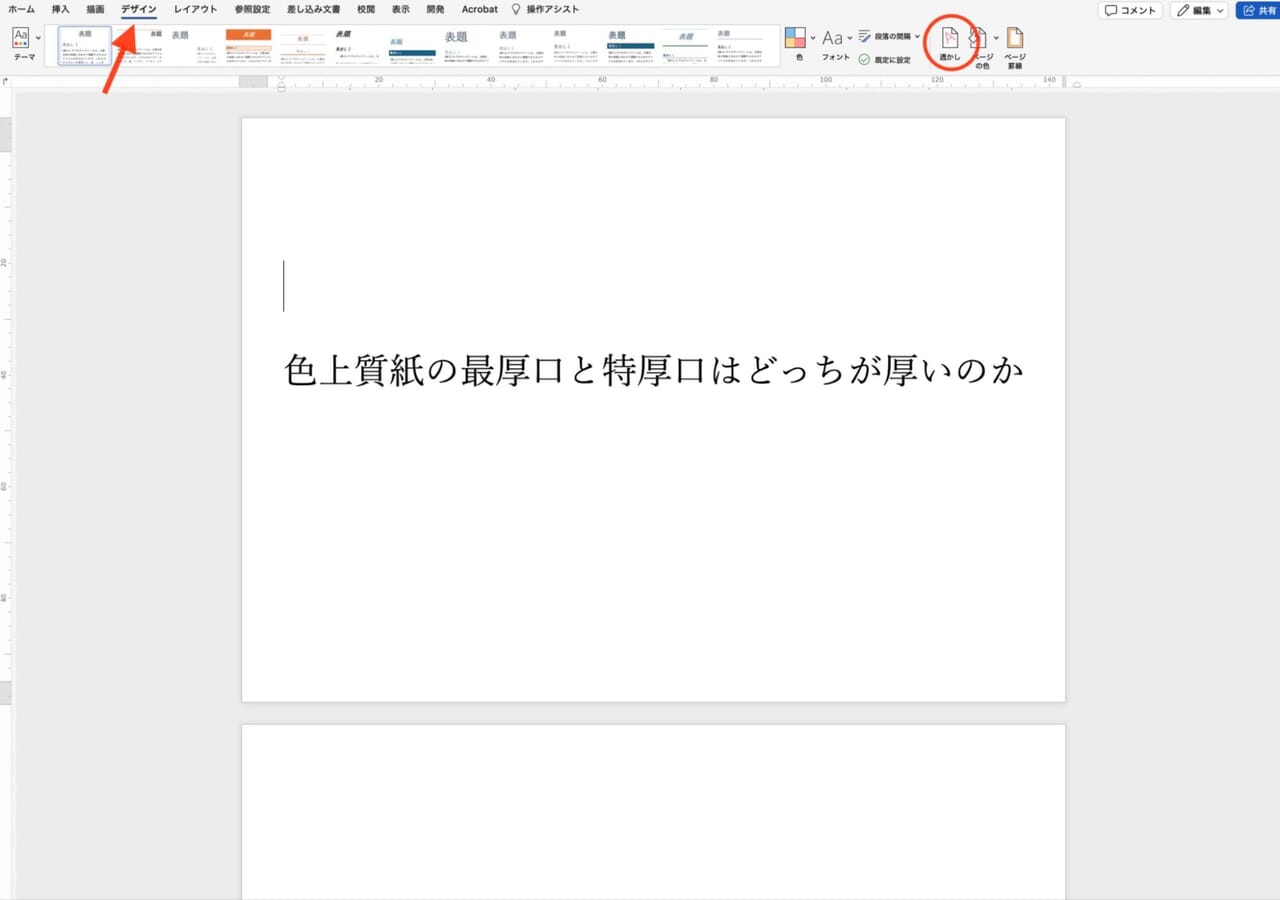Screen dimensions: 1280x900
Task: Switch to the 挿入 (Insert) ribbon tab
Action: coord(59,9)
